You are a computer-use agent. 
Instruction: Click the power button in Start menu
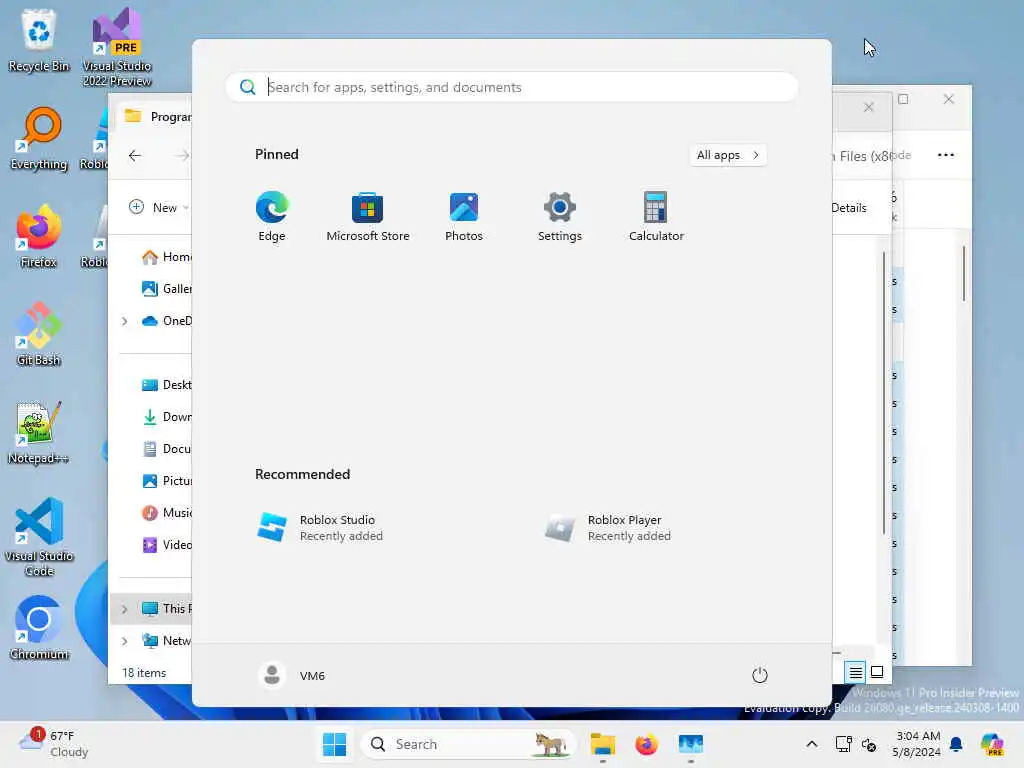[x=760, y=675]
